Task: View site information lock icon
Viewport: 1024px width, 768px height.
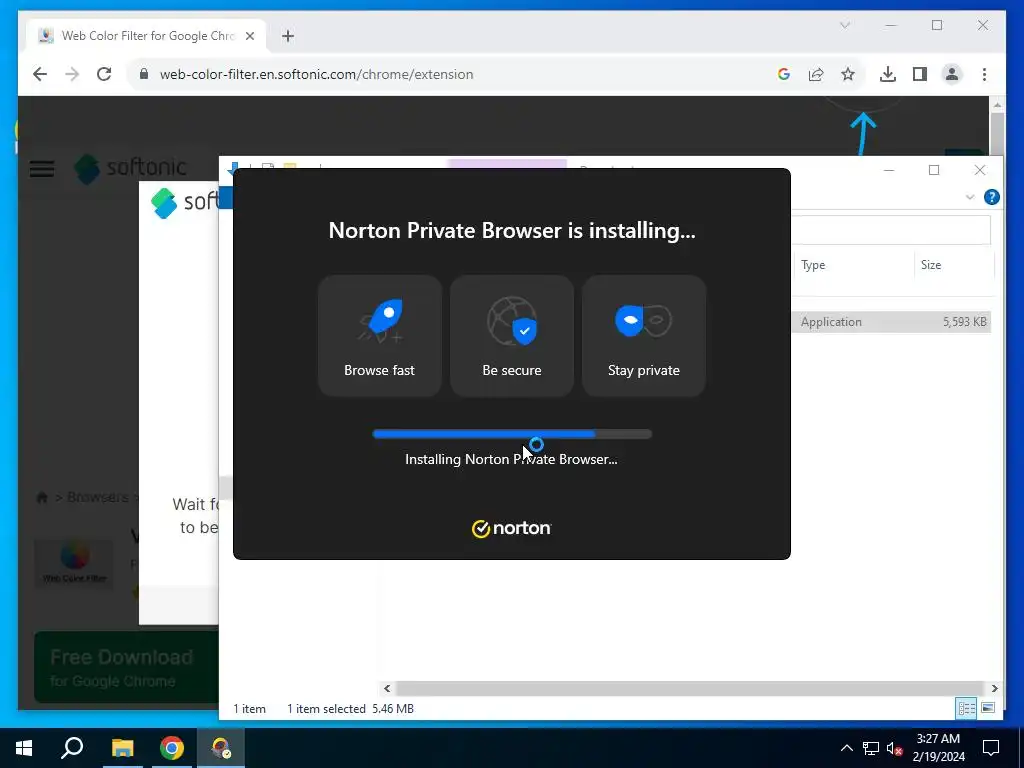Action: [x=144, y=74]
